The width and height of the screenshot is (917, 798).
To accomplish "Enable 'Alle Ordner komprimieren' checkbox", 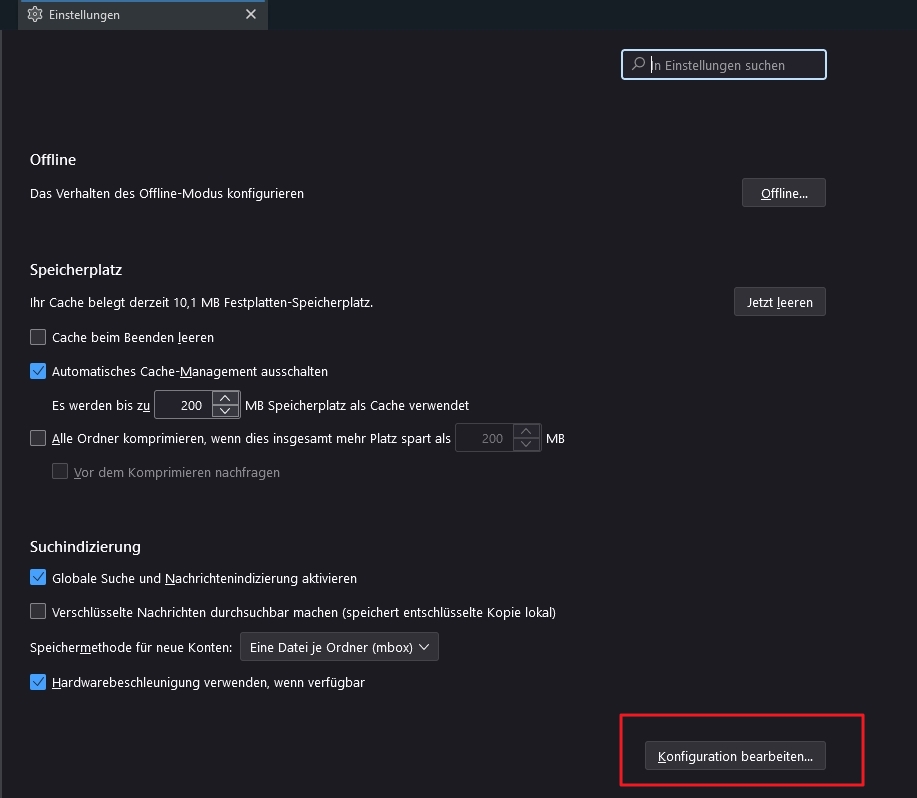I will pos(39,438).
